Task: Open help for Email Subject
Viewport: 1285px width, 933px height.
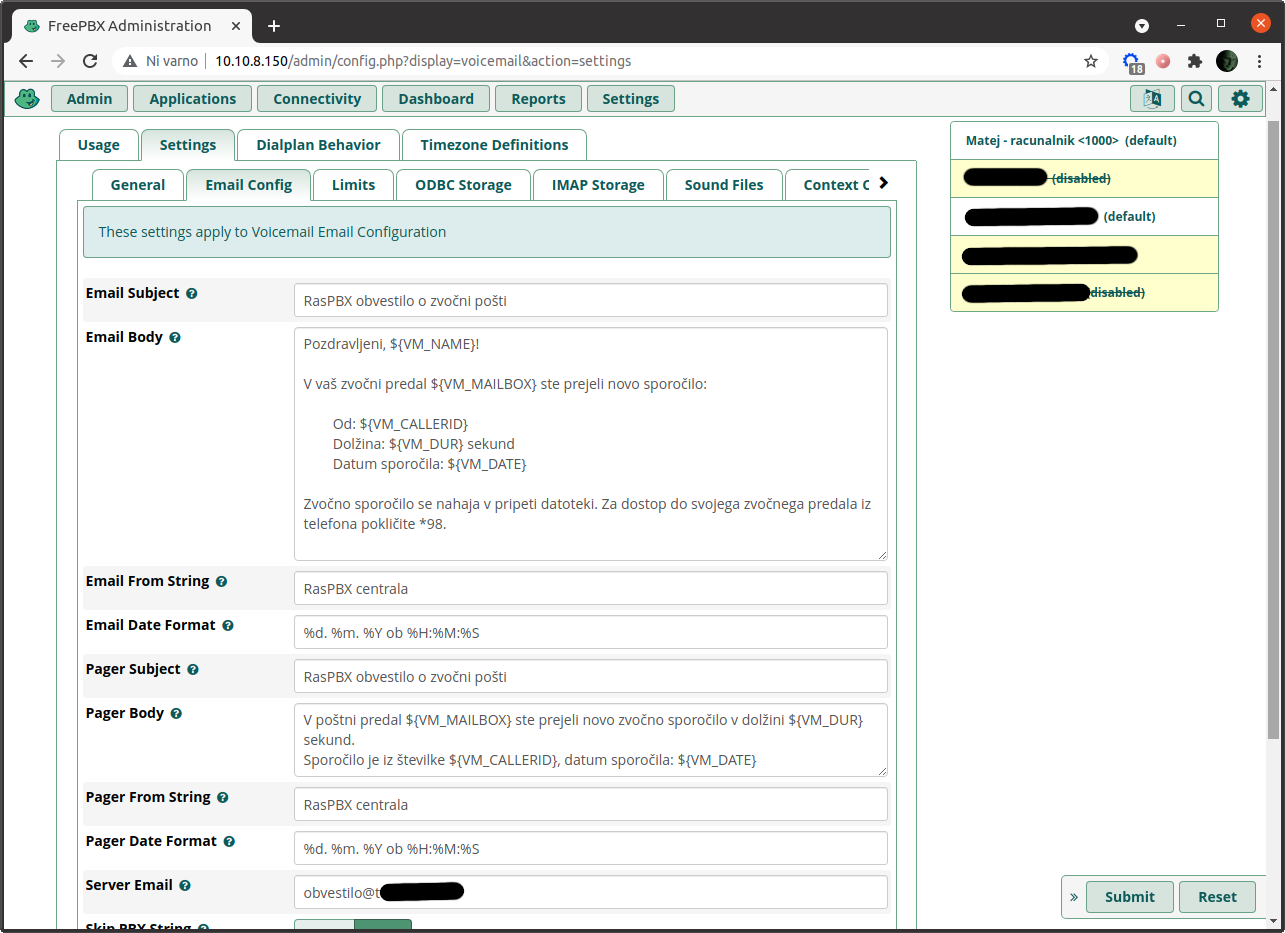Action: click(191, 293)
